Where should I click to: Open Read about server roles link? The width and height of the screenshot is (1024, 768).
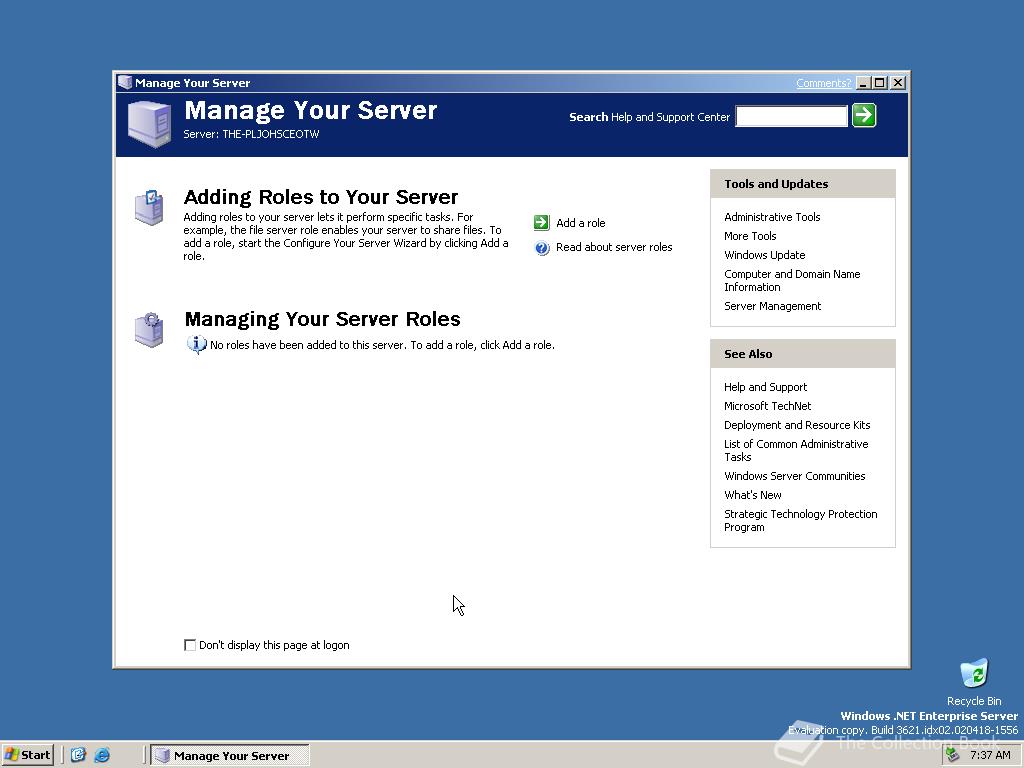coord(614,247)
